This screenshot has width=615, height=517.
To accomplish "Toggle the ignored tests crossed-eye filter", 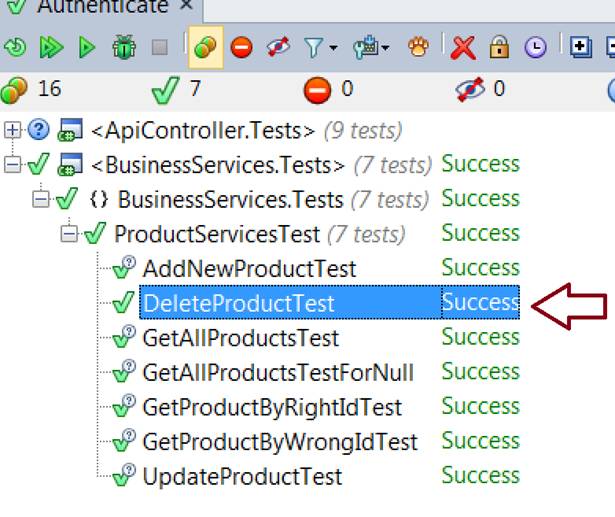I will [x=278, y=46].
